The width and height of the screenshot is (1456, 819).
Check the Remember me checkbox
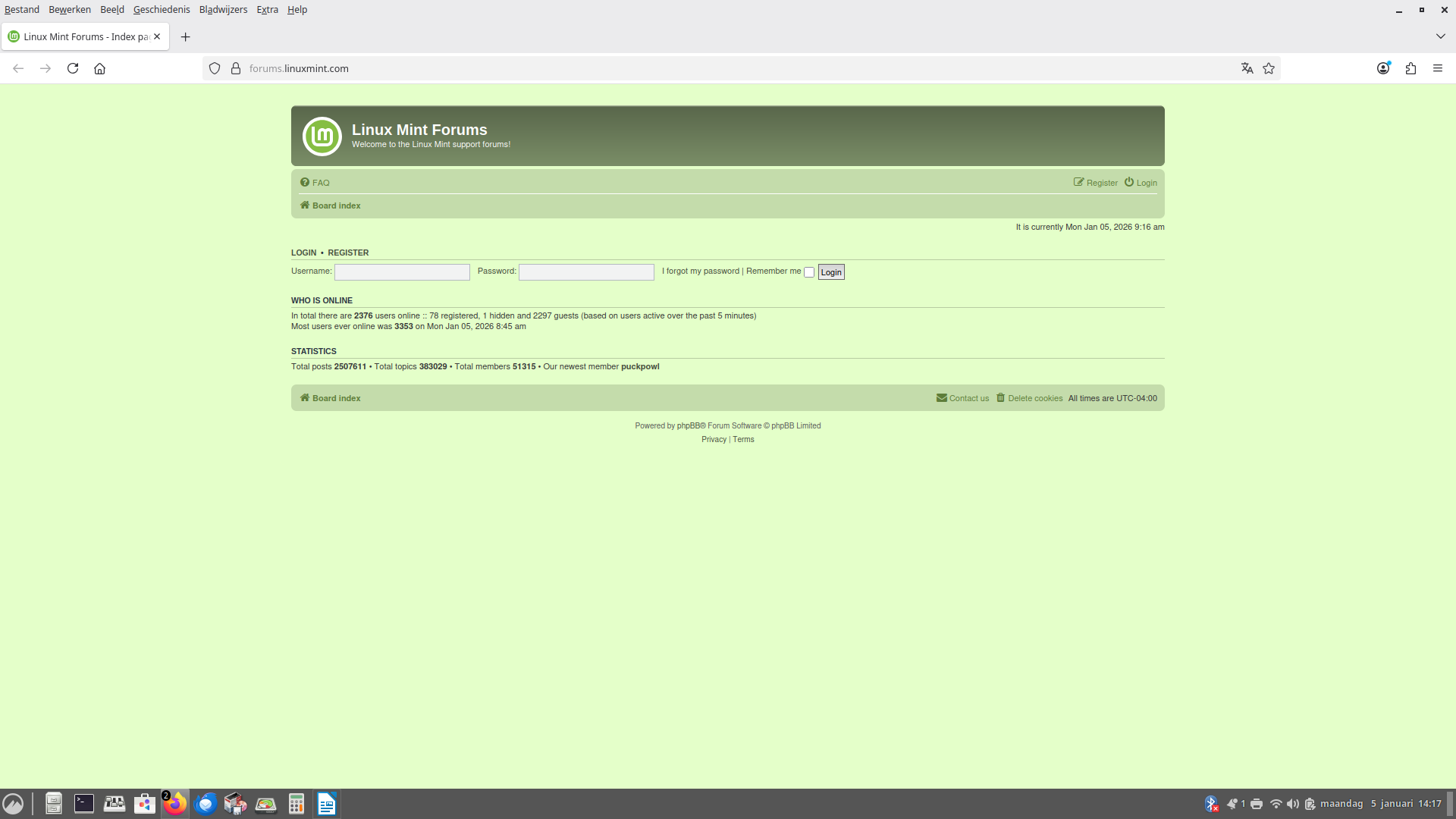(x=809, y=272)
